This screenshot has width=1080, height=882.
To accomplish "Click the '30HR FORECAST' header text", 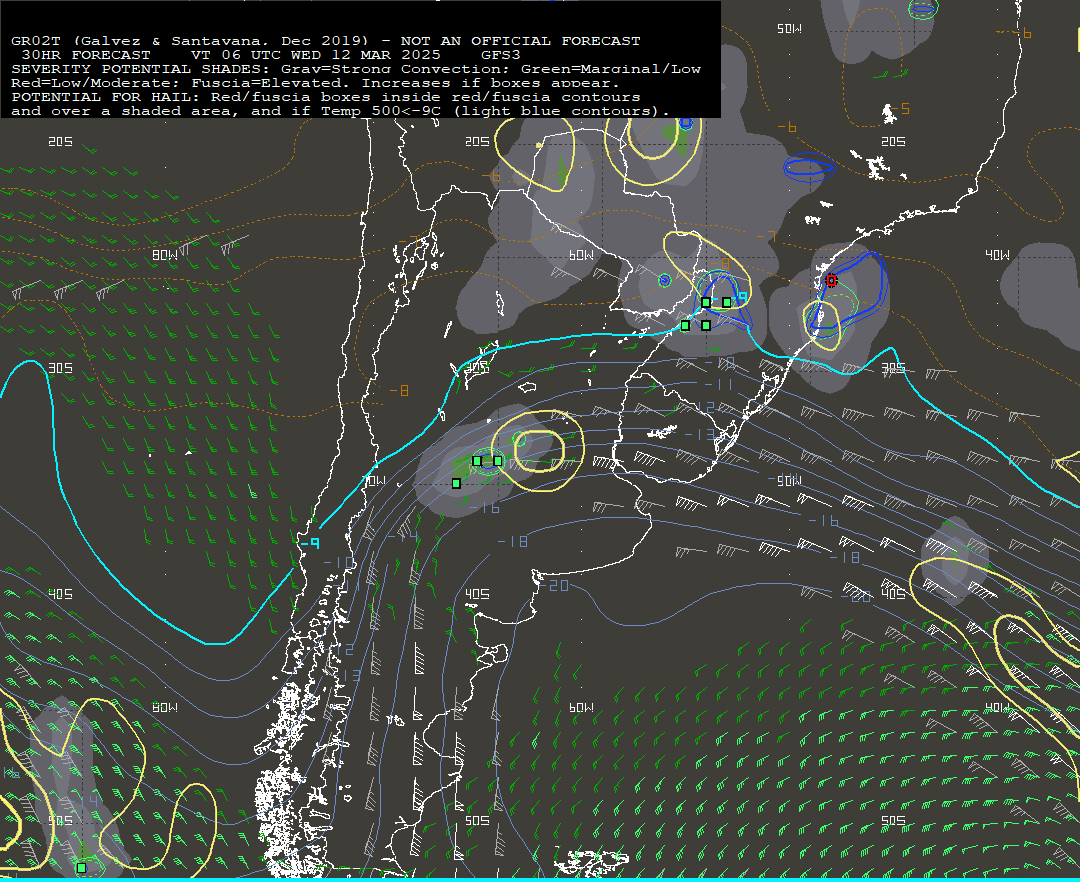I will (x=86, y=55).
